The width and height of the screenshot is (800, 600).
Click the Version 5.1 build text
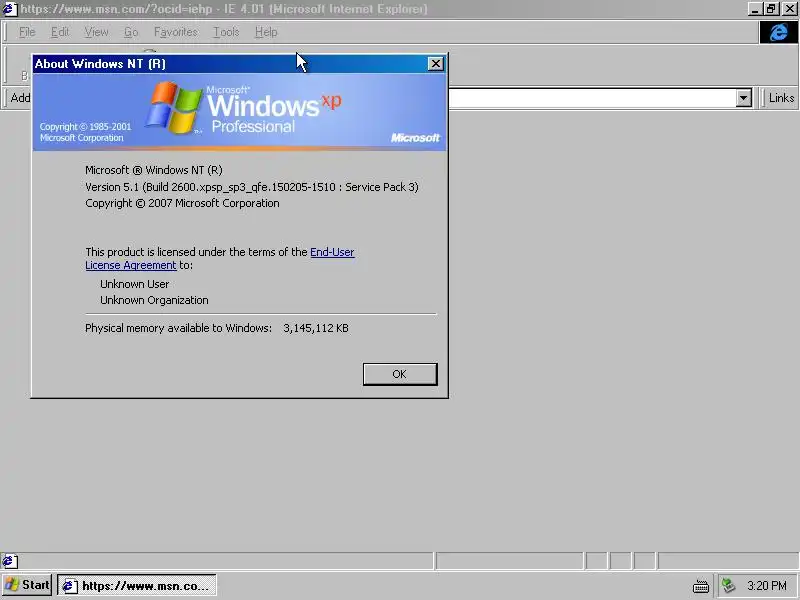(x=252, y=187)
